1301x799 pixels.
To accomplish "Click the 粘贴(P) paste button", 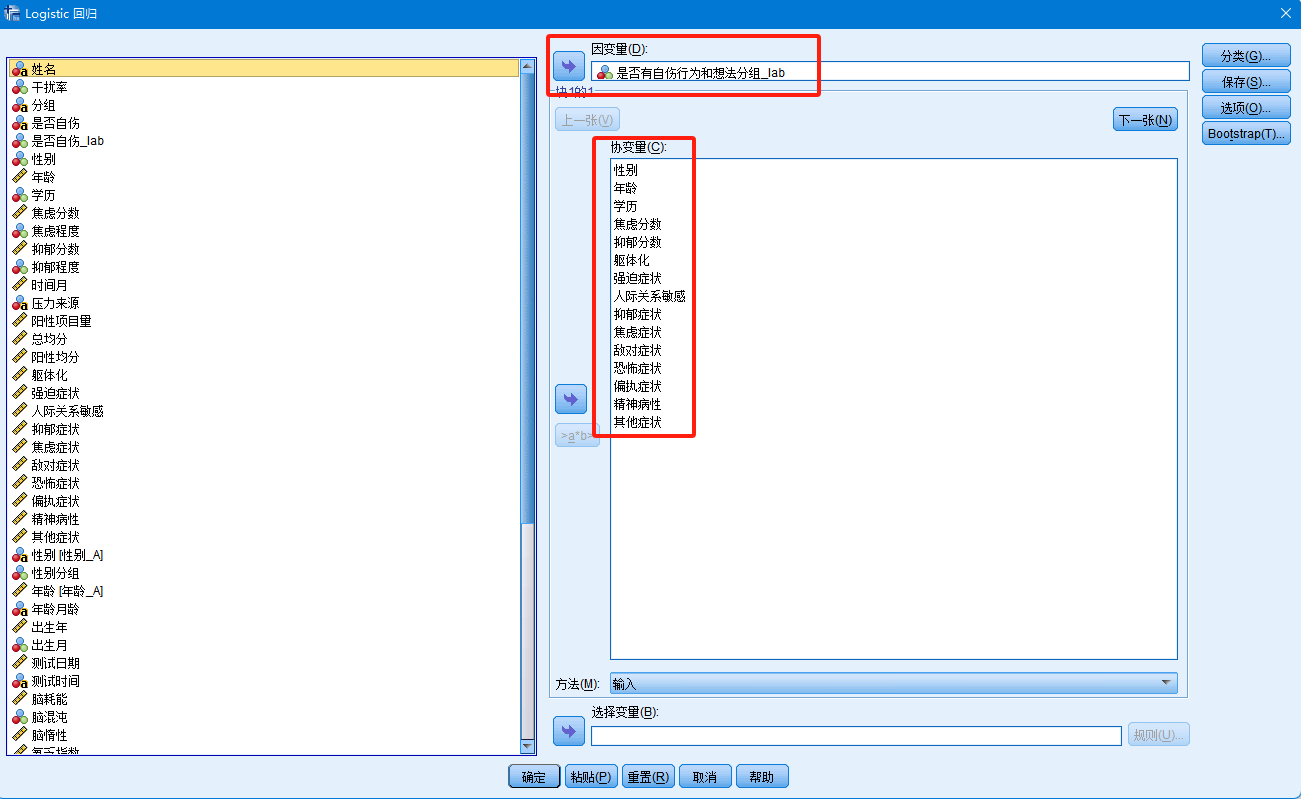I will [x=590, y=777].
